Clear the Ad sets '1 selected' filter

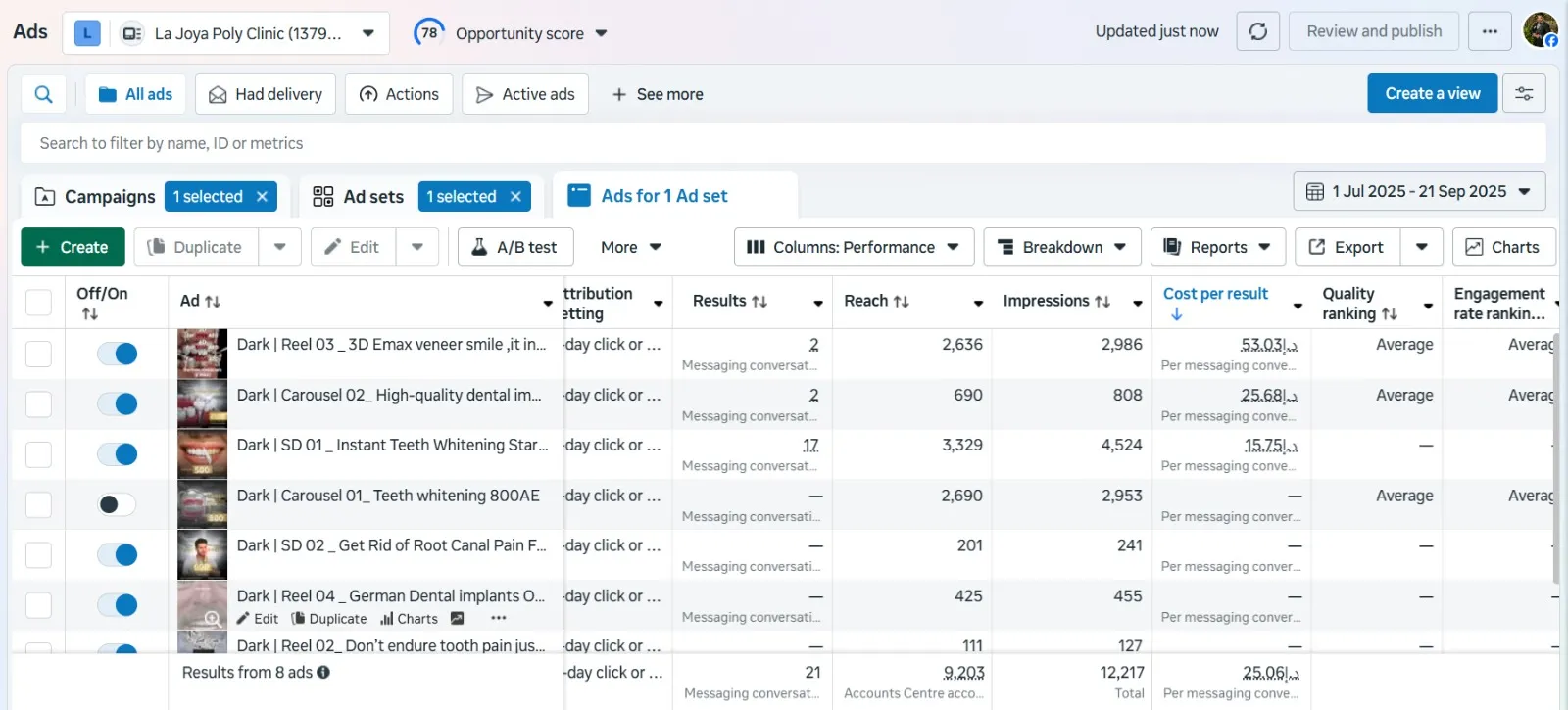[x=515, y=197]
